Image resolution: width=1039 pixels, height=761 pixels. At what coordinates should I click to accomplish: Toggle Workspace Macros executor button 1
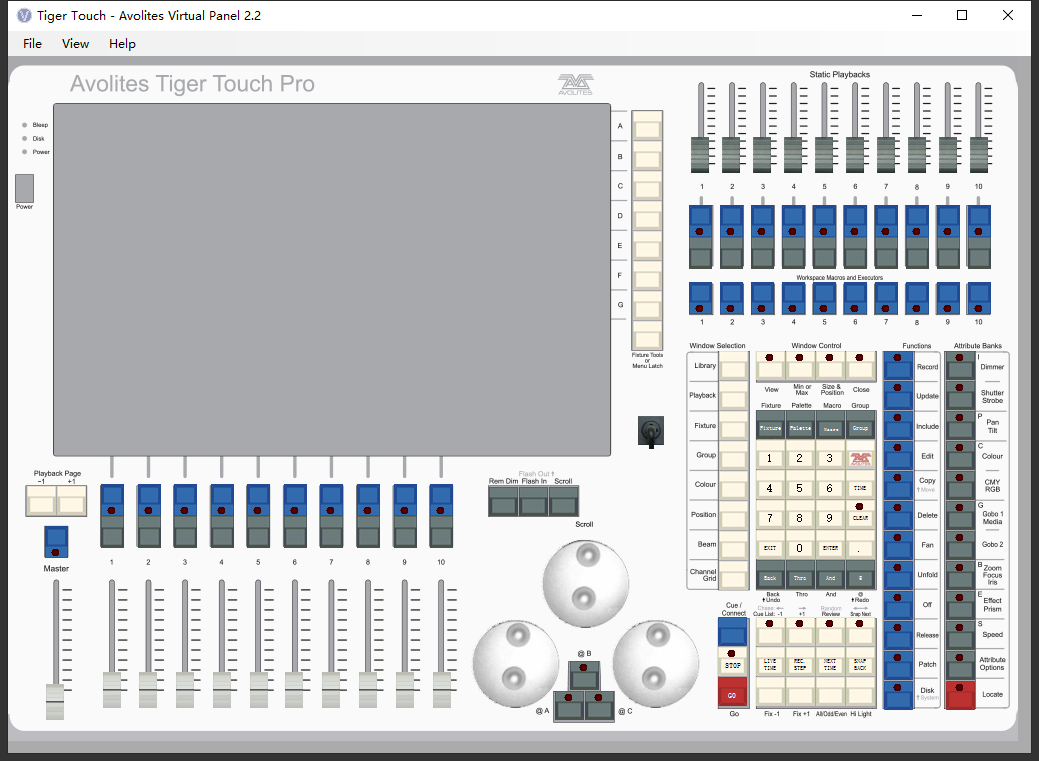701,298
